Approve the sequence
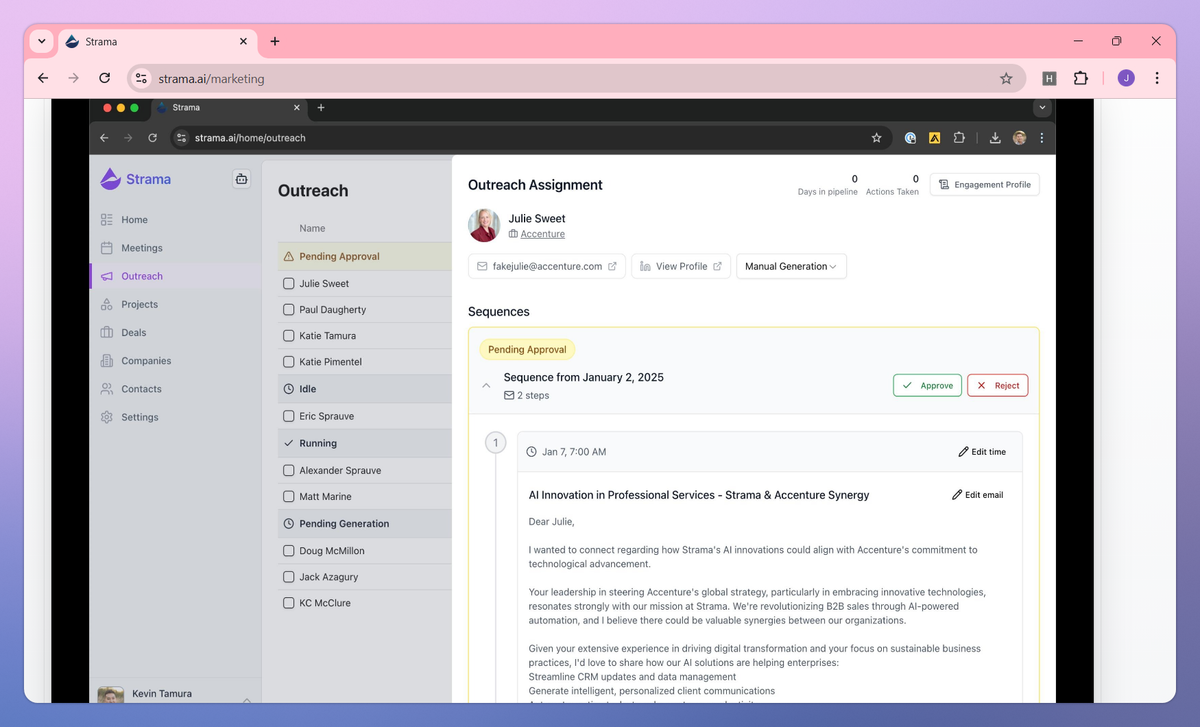The image size is (1200, 727). [x=927, y=385]
